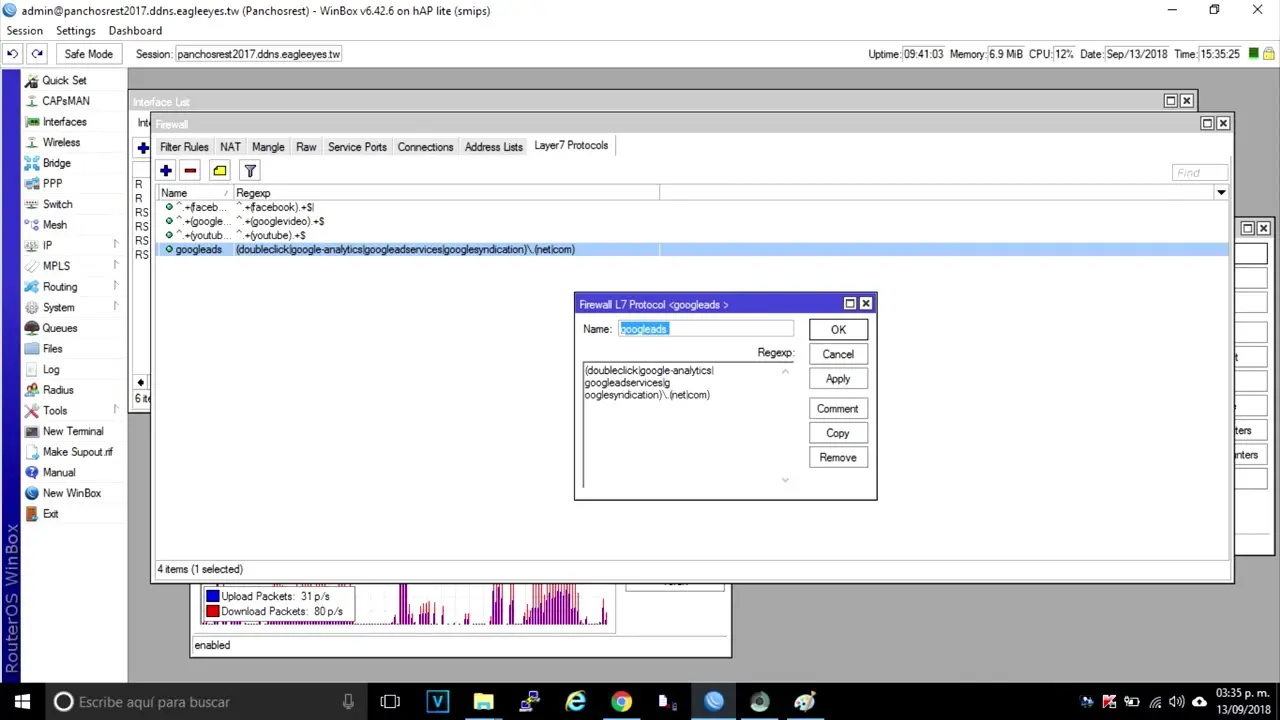Open the Manual from the sidebar

[59, 472]
